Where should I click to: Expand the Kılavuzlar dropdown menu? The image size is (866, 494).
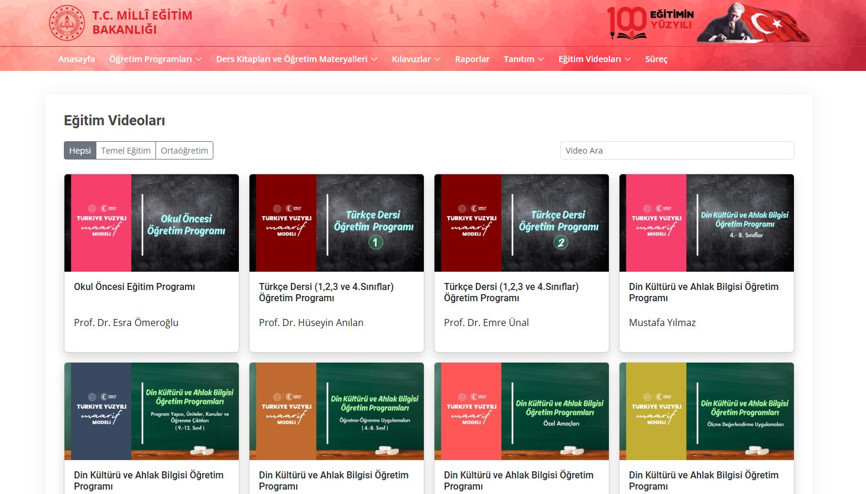(415, 59)
